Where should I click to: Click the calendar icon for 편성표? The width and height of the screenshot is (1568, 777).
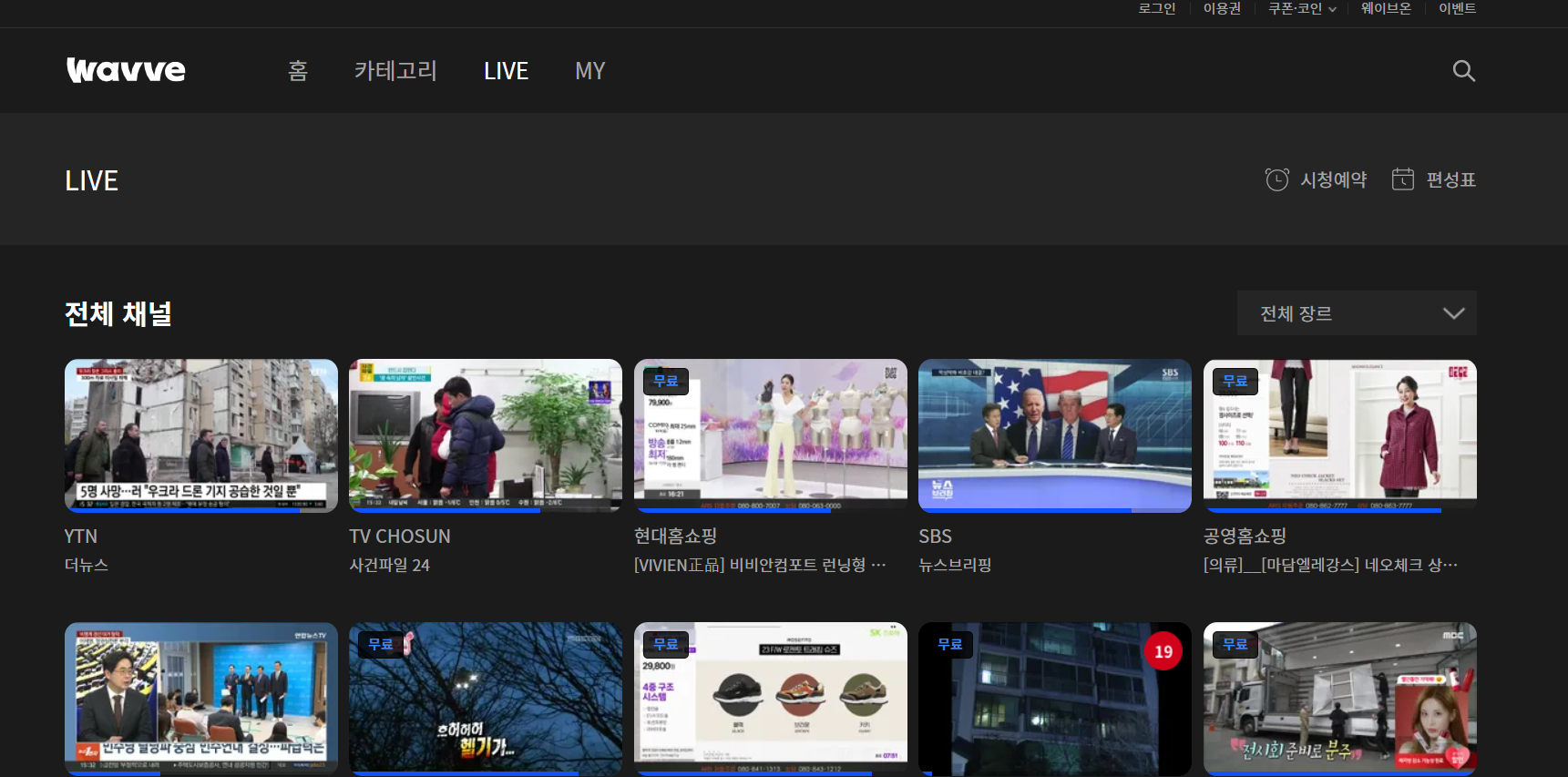point(1402,179)
